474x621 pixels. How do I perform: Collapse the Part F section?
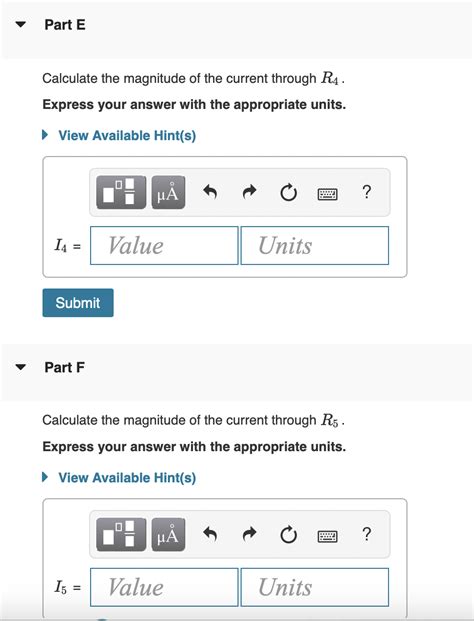coord(21,367)
